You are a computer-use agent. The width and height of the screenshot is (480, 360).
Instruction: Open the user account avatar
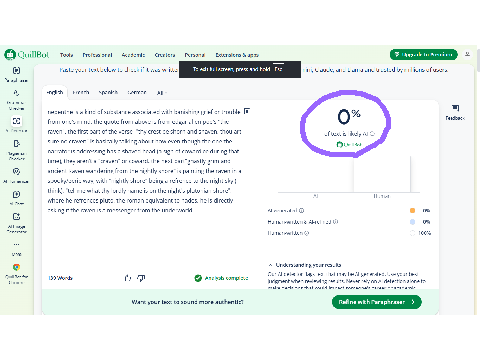(467, 54)
